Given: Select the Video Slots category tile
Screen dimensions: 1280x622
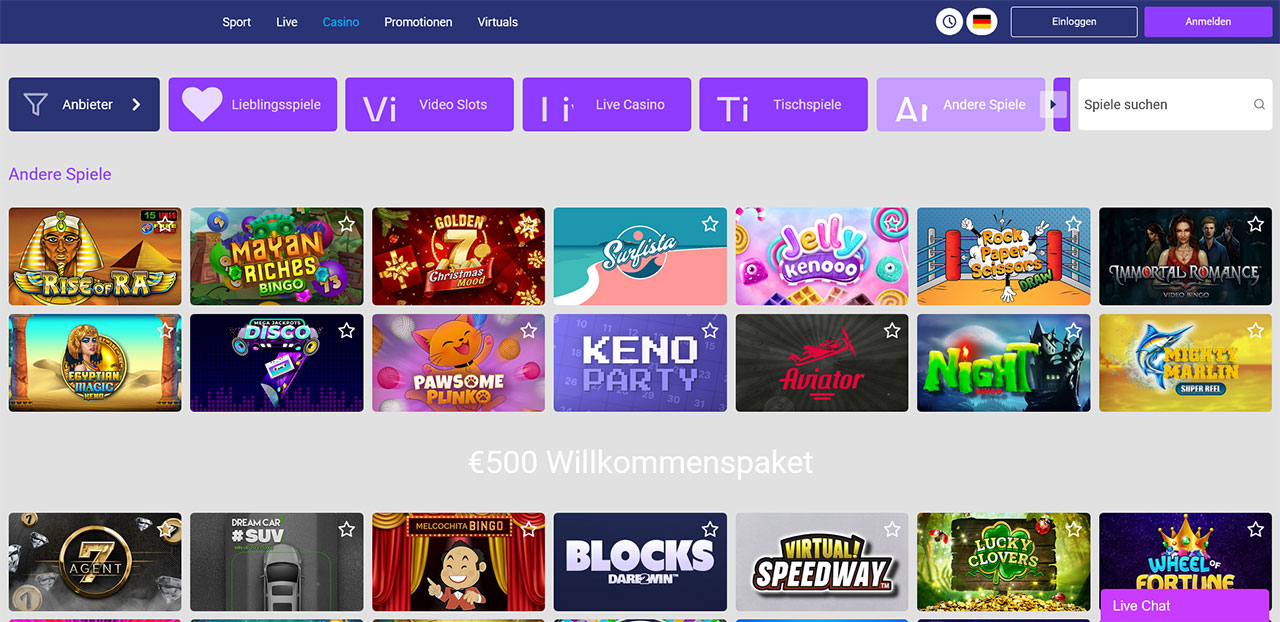Looking at the screenshot, I should click(x=429, y=104).
